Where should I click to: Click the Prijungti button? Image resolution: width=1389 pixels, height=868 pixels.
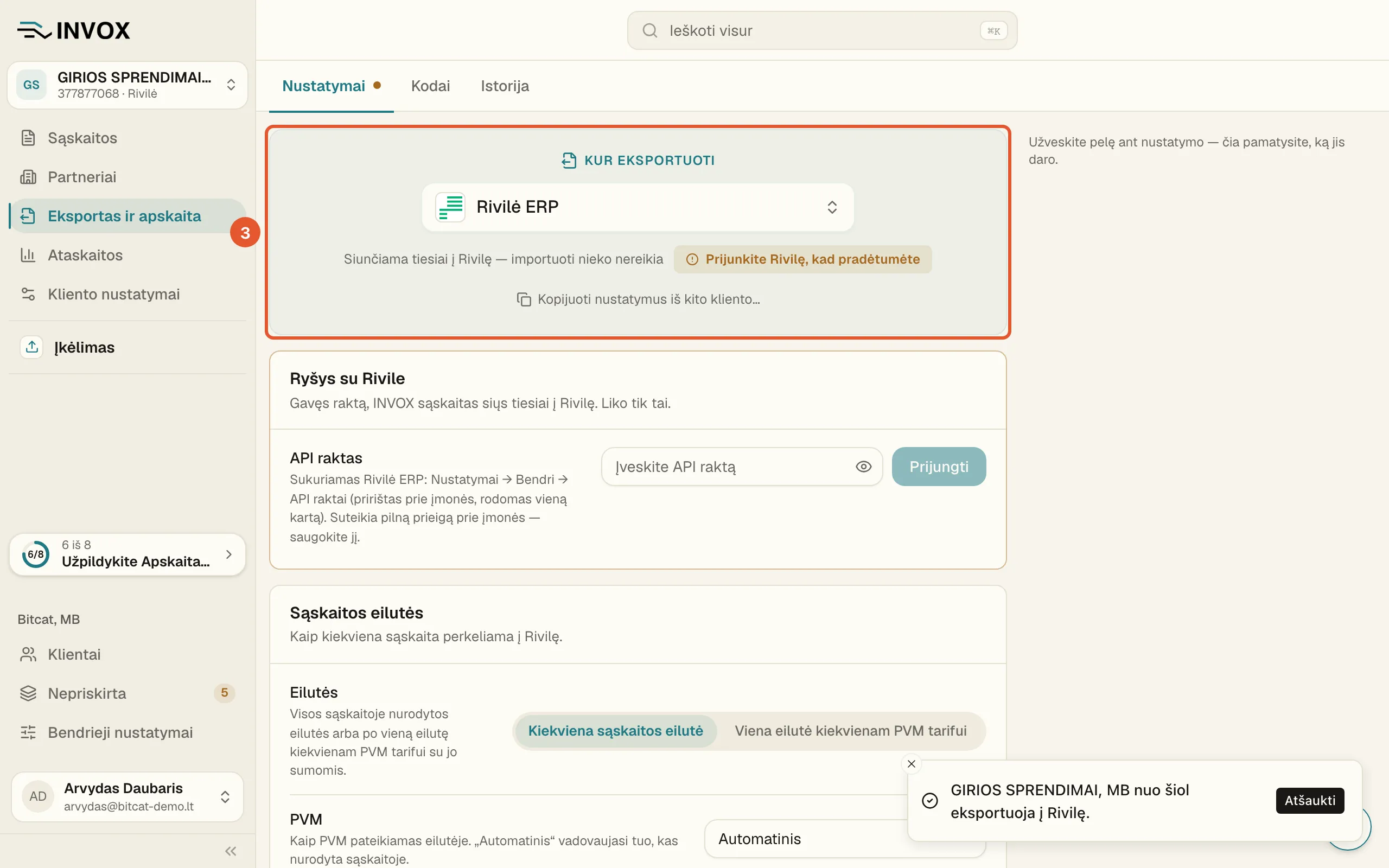[x=939, y=467]
